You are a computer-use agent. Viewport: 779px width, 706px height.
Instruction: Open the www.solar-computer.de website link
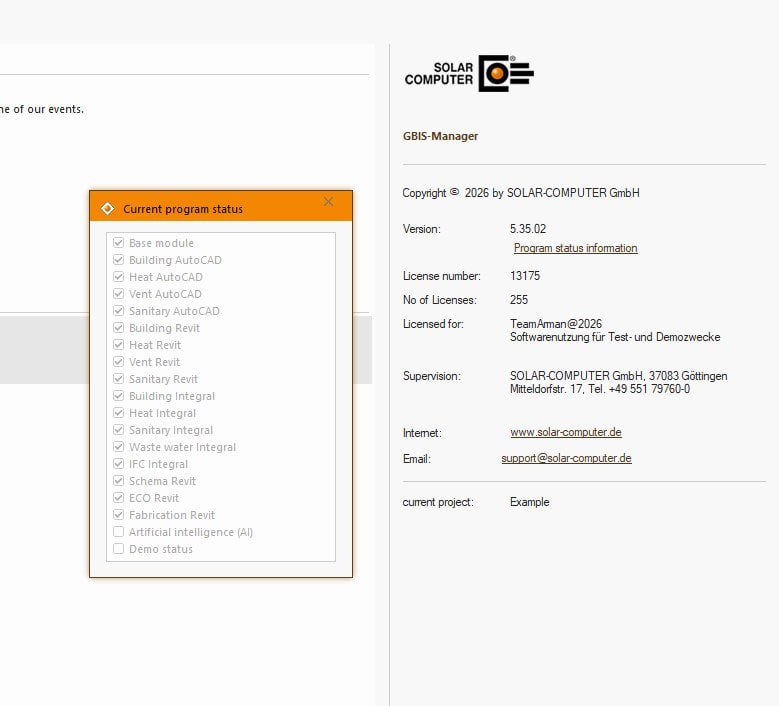[566, 432]
